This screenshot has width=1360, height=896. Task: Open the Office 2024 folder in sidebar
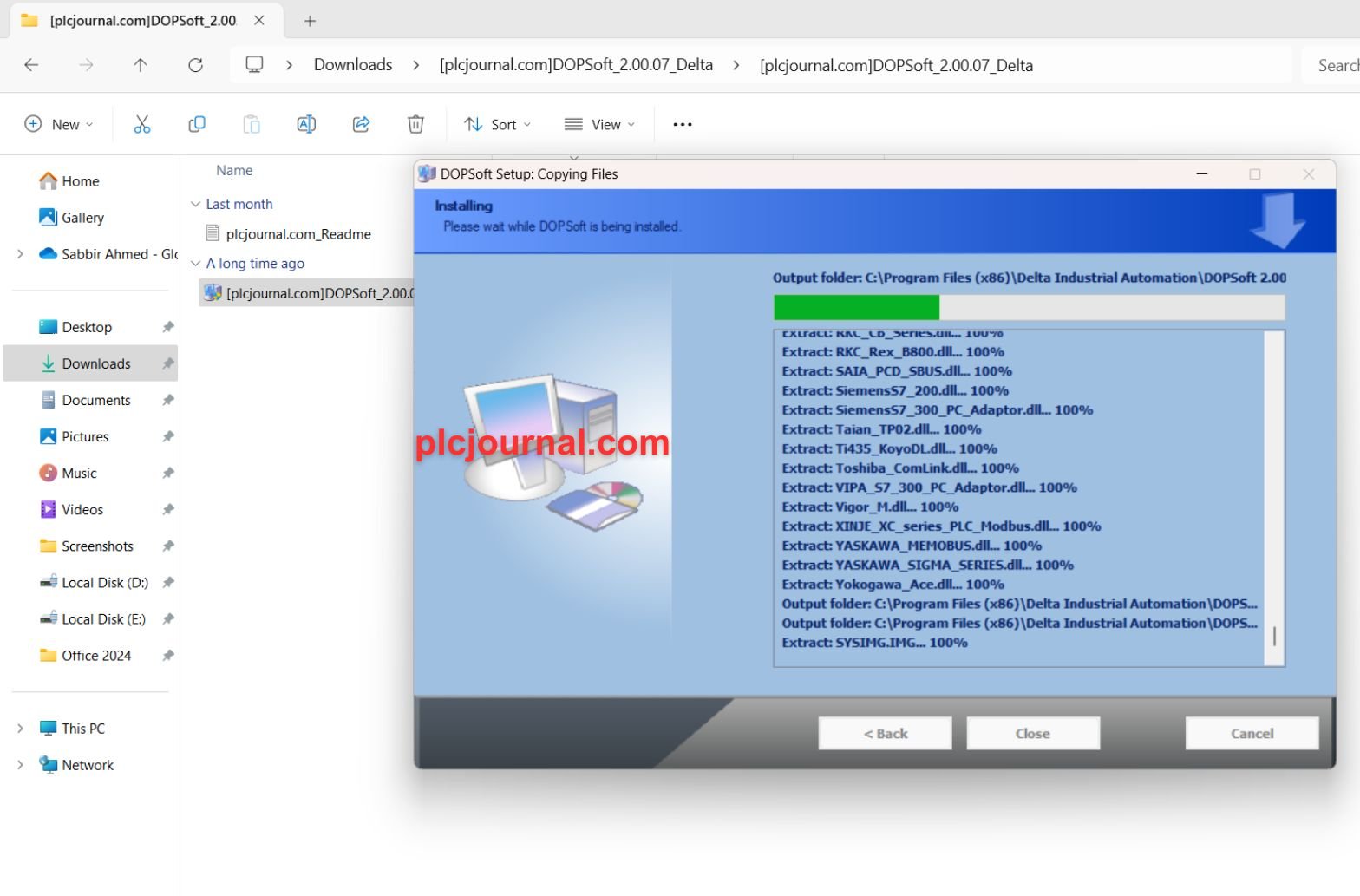(x=85, y=655)
